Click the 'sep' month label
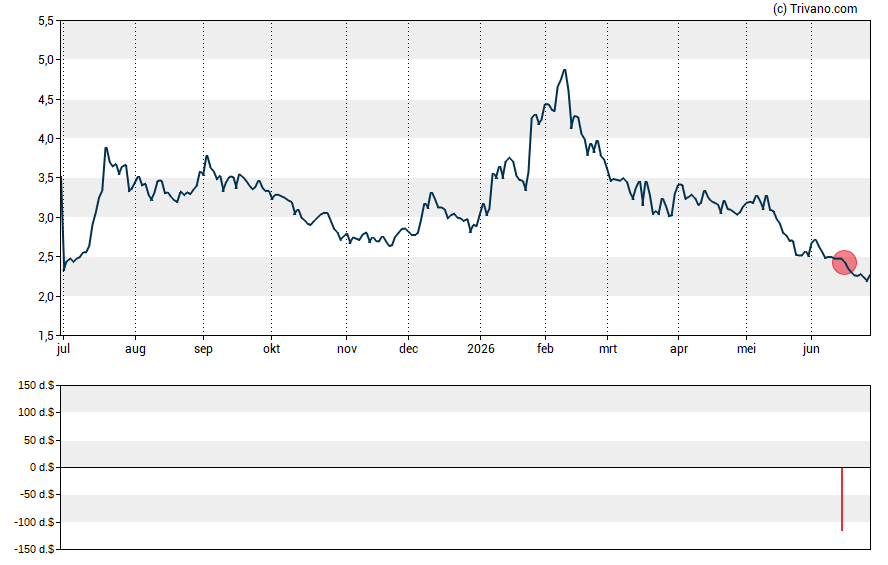Image resolution: width=888 pixels, height=565 pixels. tap(203, 349)
